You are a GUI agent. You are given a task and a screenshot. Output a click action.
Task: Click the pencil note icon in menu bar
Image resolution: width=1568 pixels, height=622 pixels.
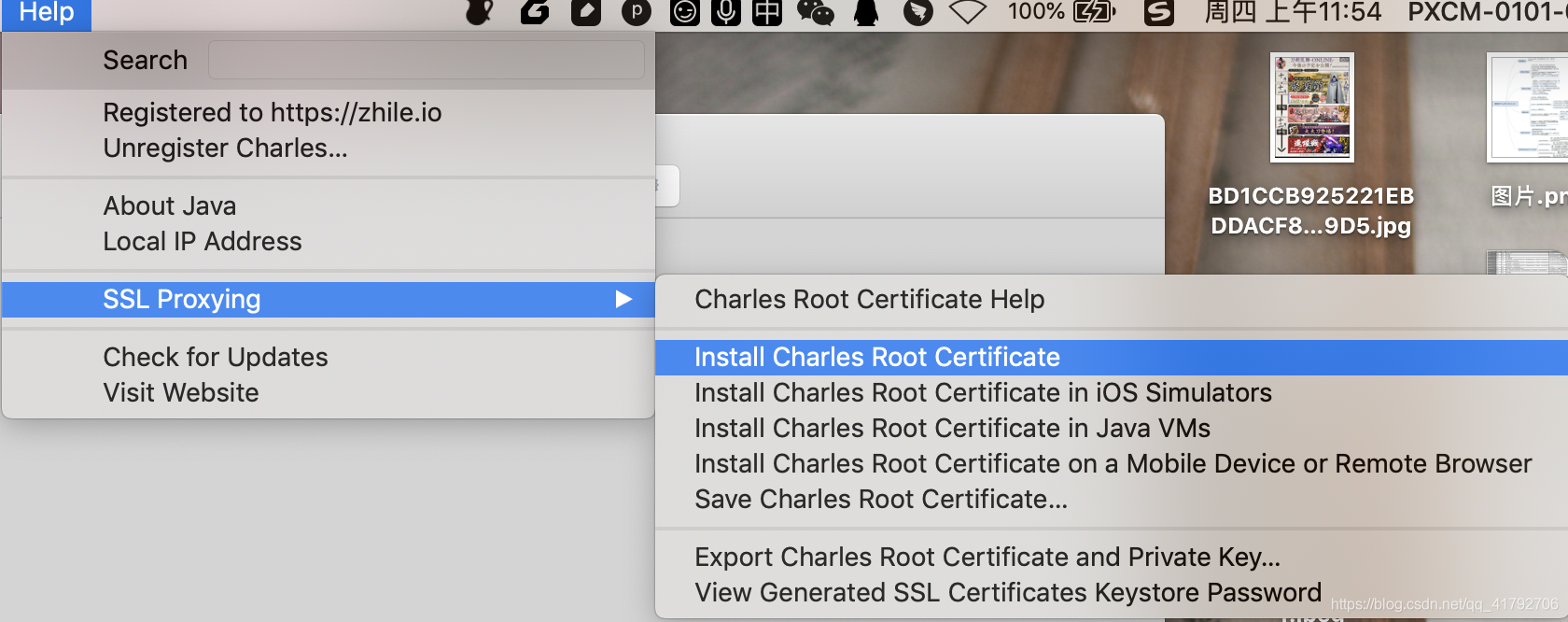pos(586,12)
